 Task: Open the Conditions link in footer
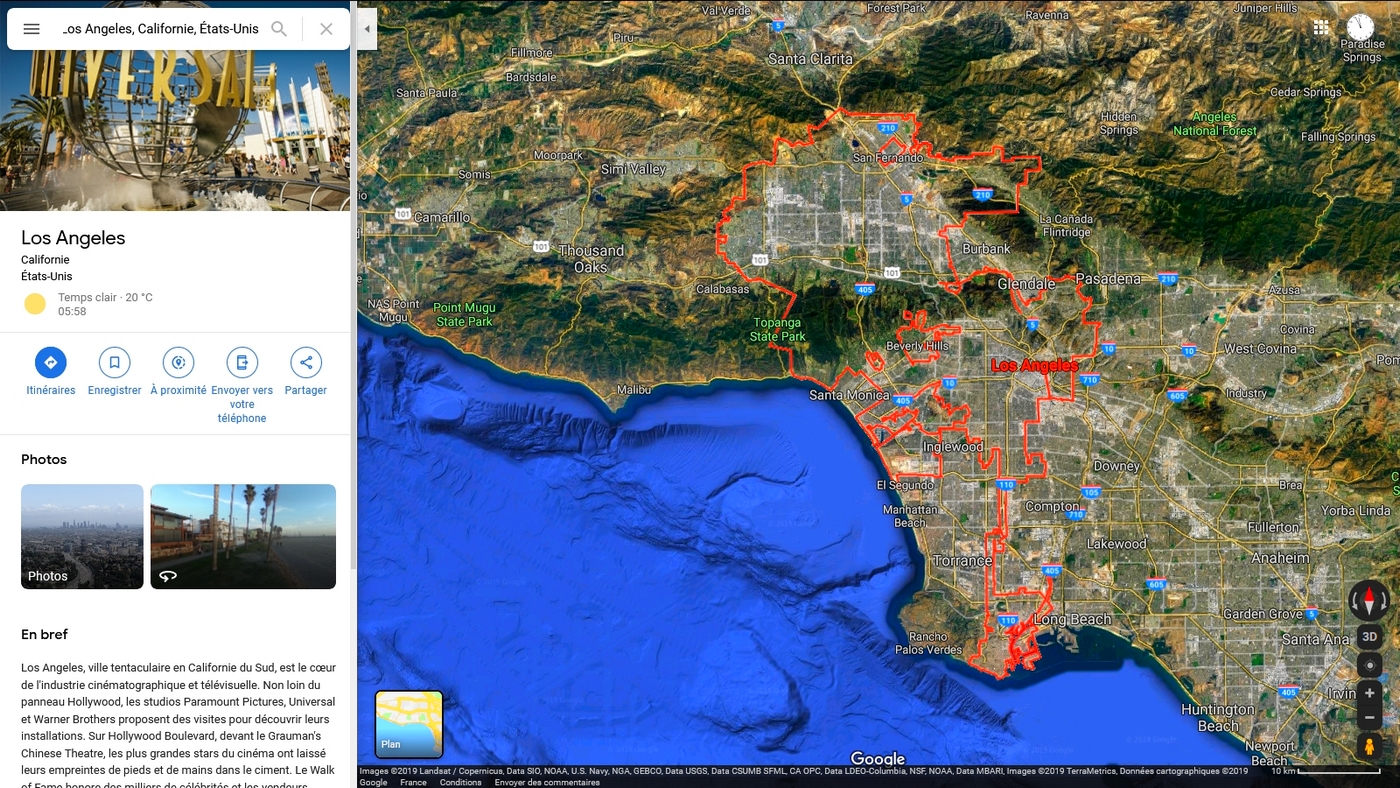[x=460, y=782]
